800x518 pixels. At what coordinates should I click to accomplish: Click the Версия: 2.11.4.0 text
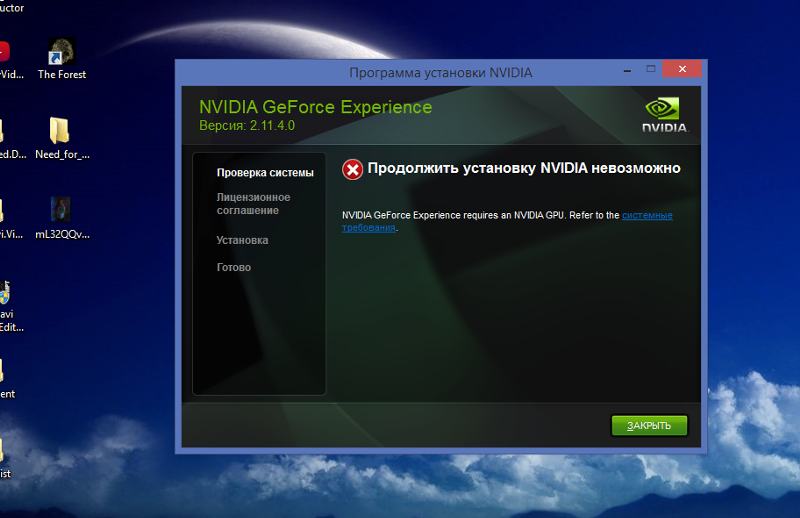point(247,126)
